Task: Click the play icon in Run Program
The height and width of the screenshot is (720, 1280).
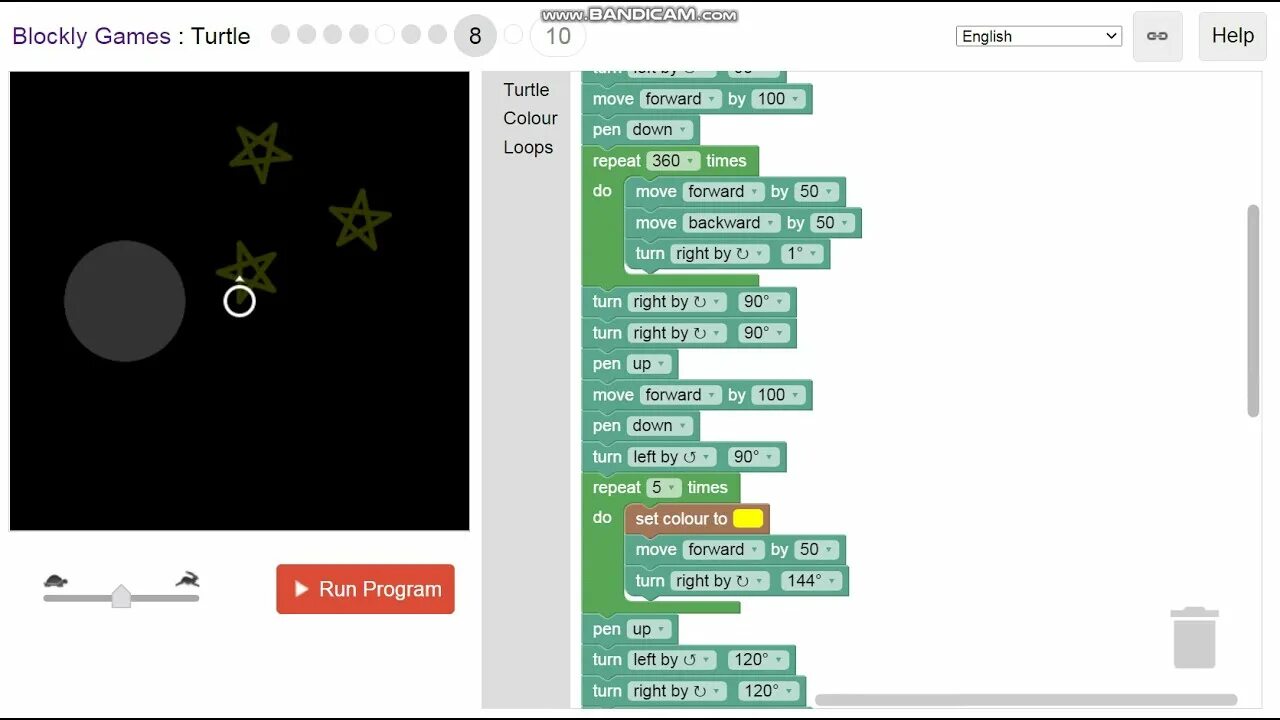Action: [301, 589]
